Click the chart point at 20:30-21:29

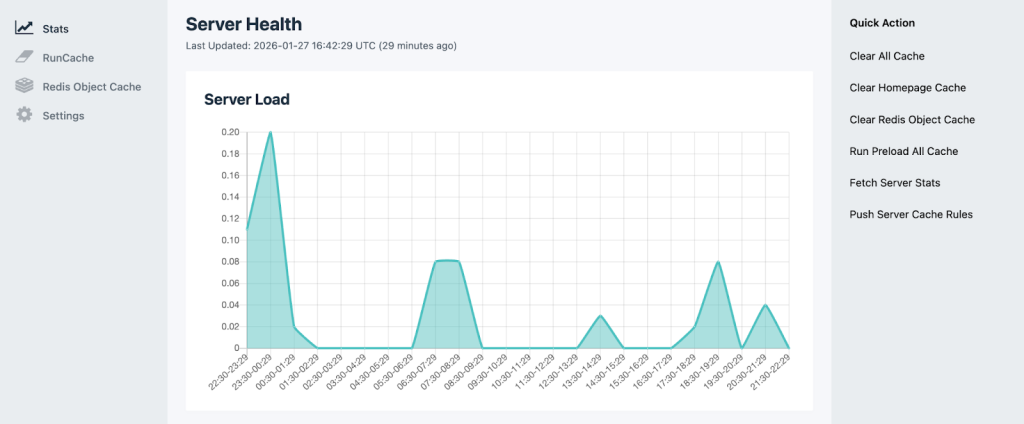[765, 305]
